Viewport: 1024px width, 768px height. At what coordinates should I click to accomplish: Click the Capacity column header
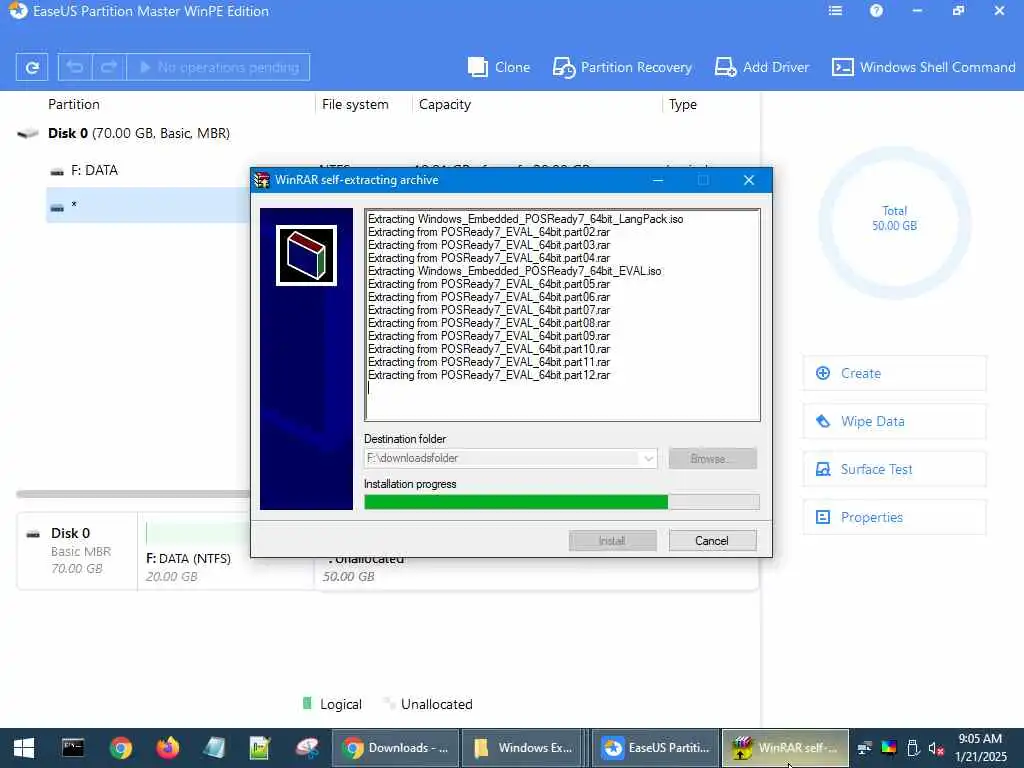pos(445,104)
